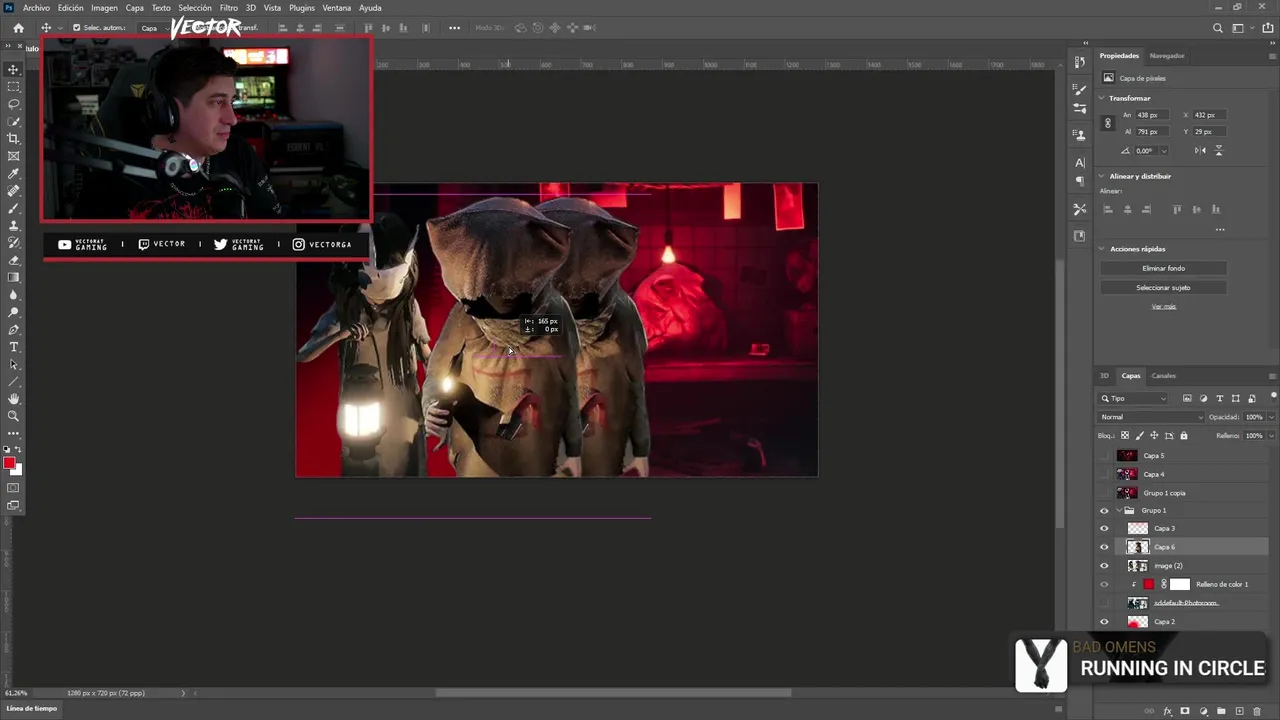Edit the An width field

[1154, 115]
